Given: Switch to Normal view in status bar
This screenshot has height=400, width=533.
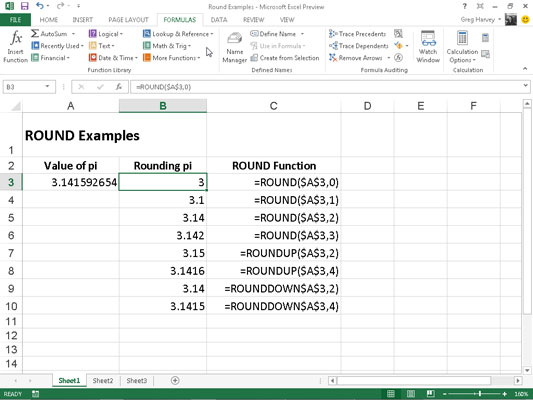Looking at the screenshot, I should click(x=391, y=394).
